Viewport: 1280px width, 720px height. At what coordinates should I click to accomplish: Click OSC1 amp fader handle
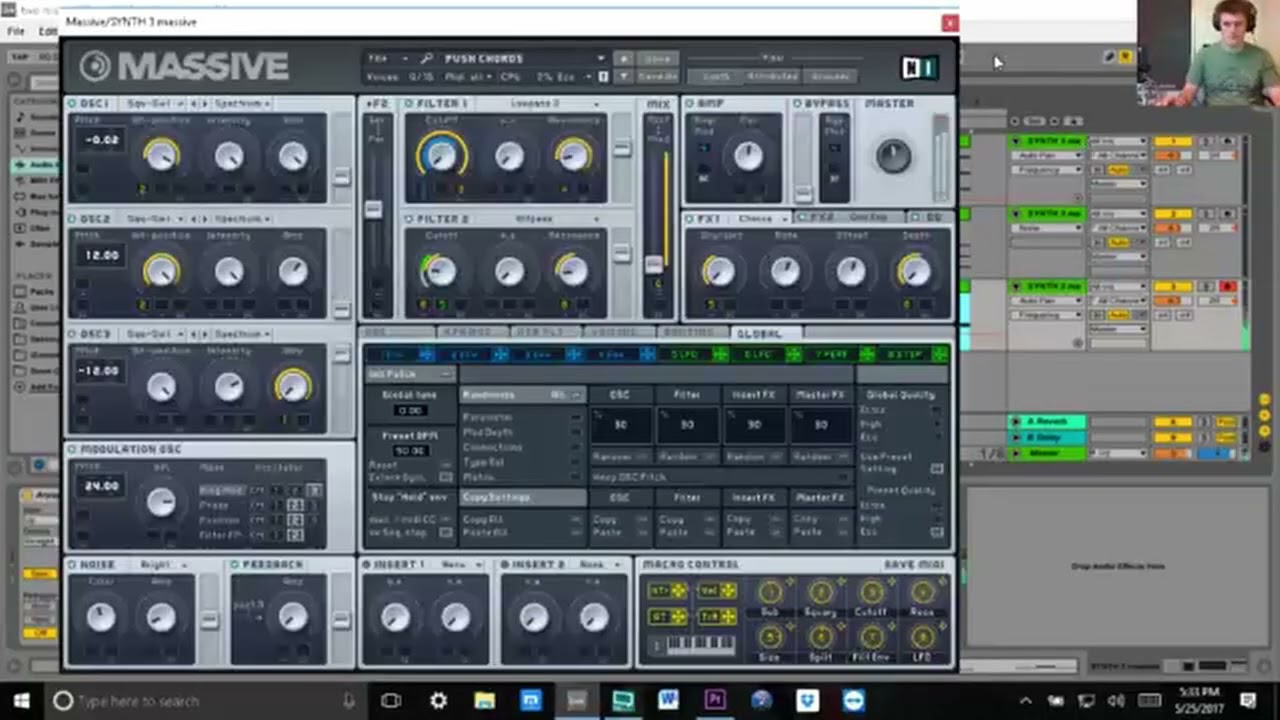[341, 177]
